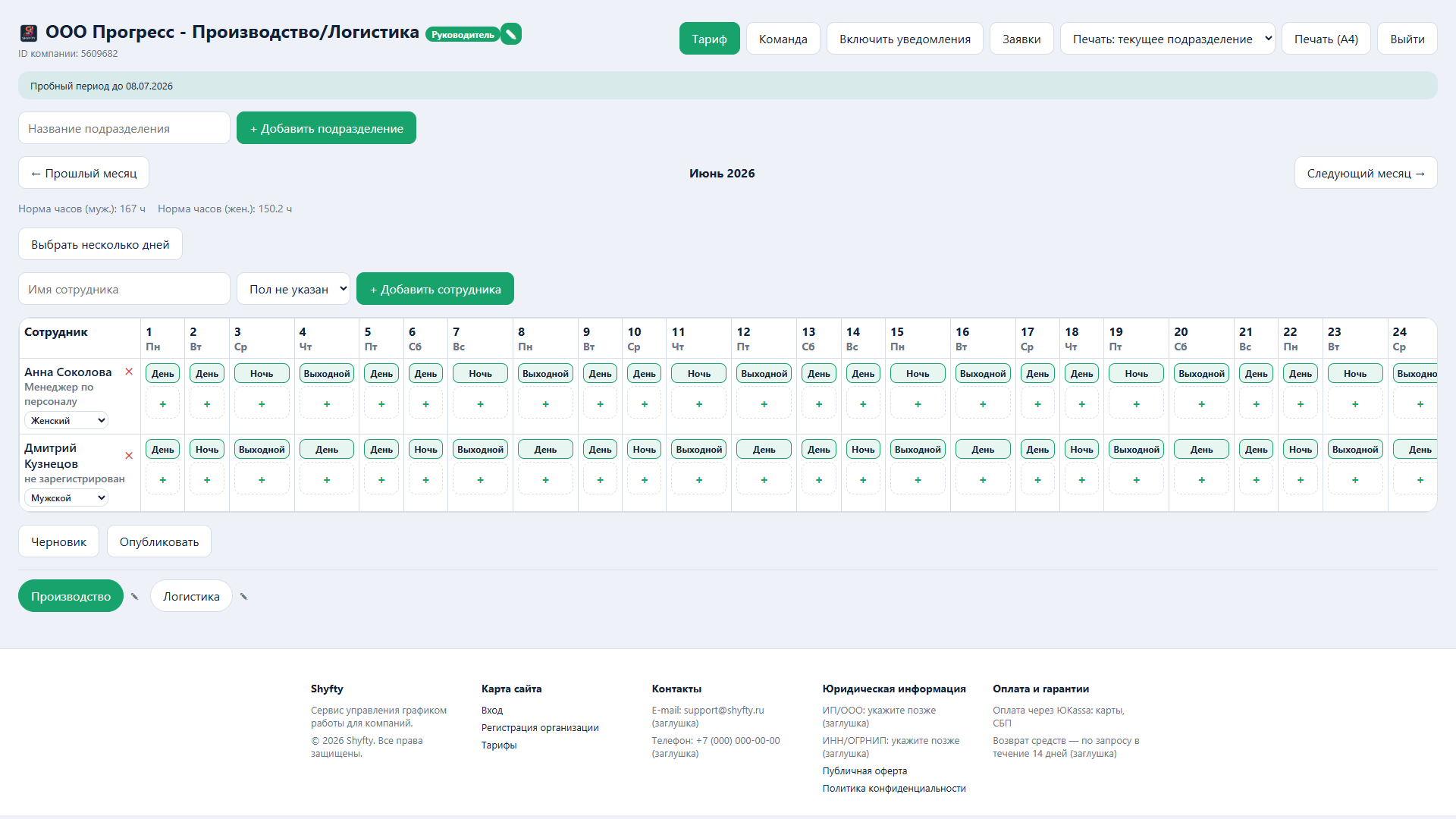Viewport: 1456px width, 819px height.
Task: Edit the Производство department pencil icon
Action: (134, 597)
